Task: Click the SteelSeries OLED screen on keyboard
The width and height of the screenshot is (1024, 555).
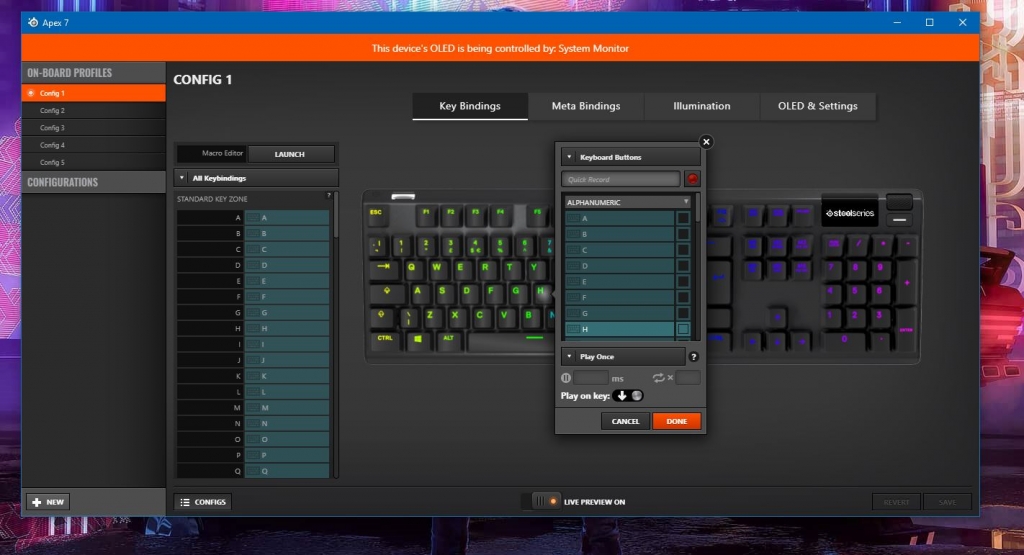Action: point(850,212)
